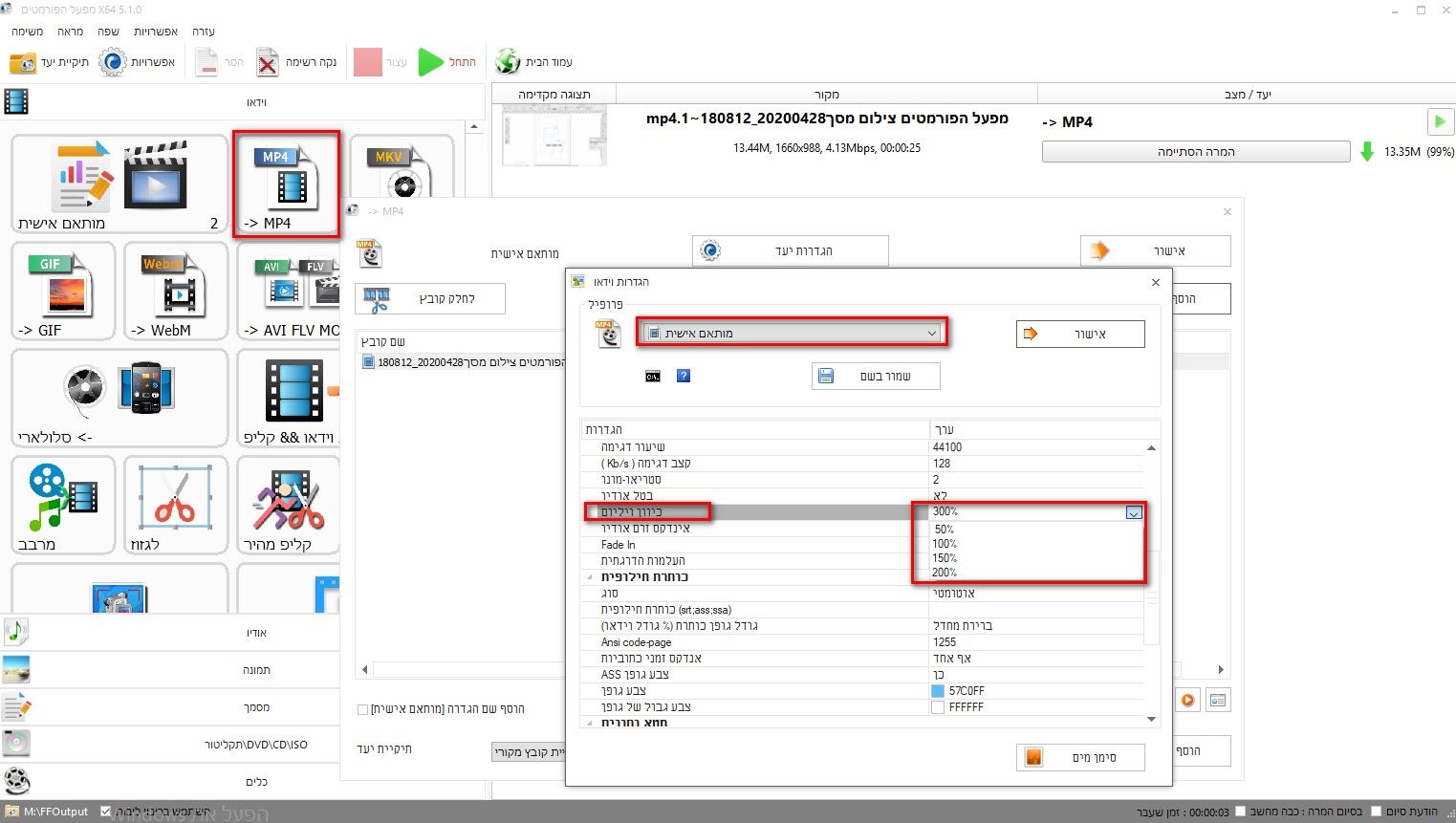Collapse the subtitle (כותרת חילופית) settings group
1456x823 pixels.
pos(590,577)
